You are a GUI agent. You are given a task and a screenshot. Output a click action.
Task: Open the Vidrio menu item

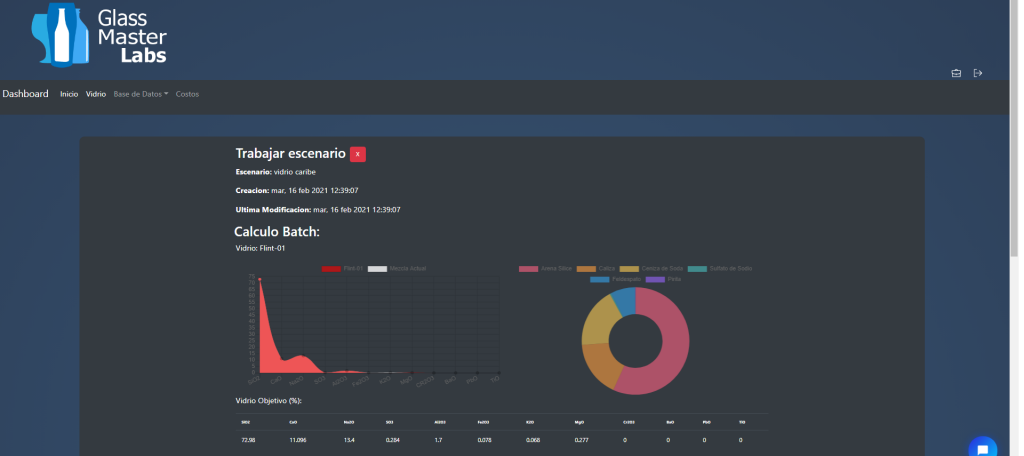pyautogui.click(x=96, y=94)
